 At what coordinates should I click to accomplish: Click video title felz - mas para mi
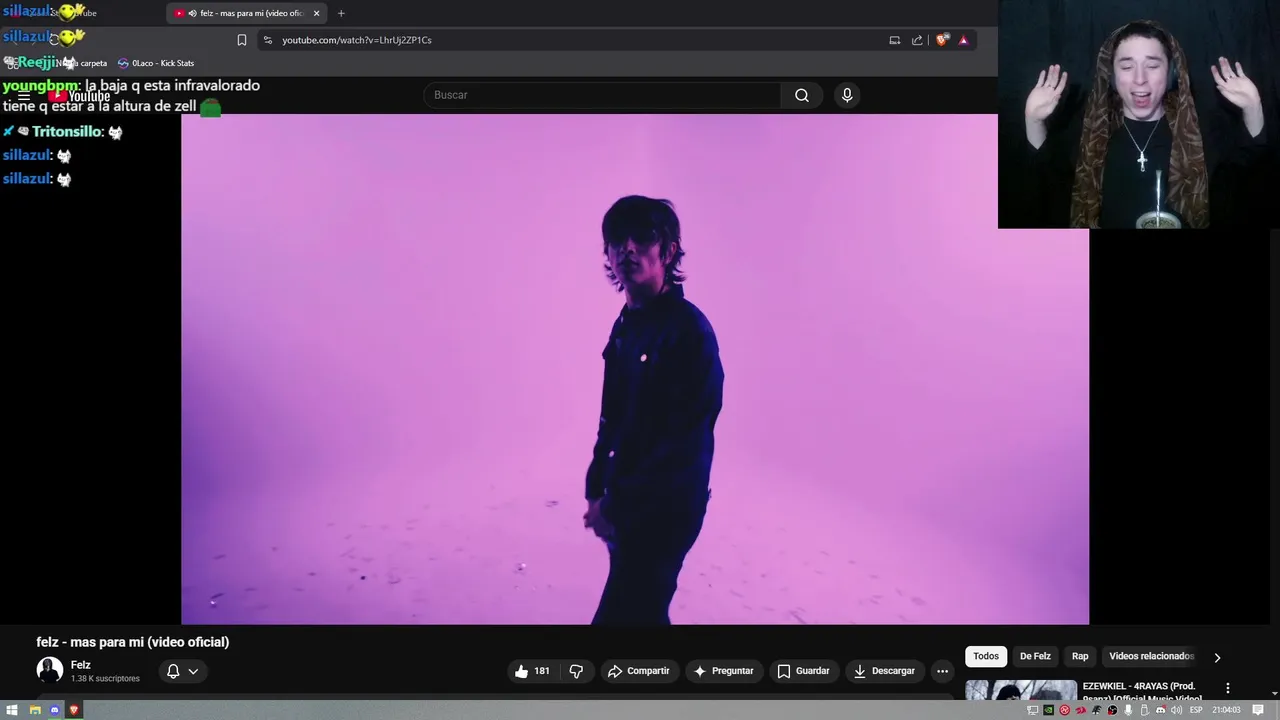coord(133,642)
